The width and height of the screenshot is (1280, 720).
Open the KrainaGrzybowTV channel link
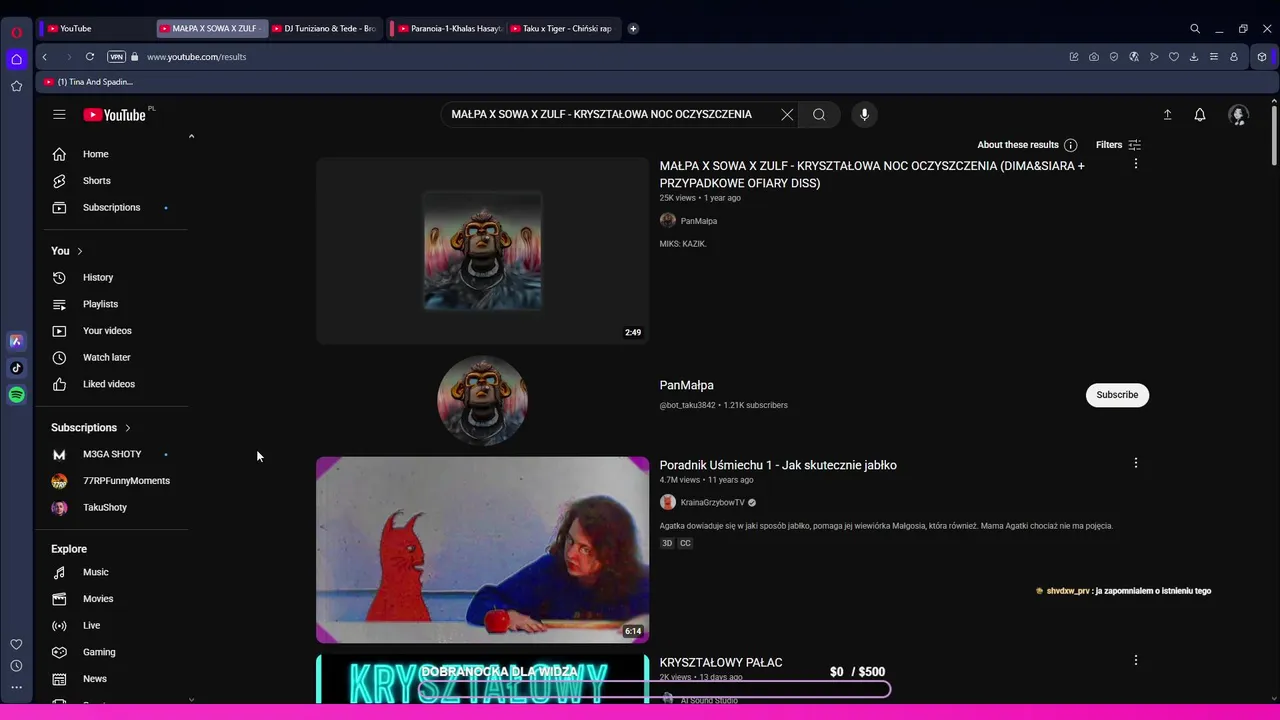(712, 502)
